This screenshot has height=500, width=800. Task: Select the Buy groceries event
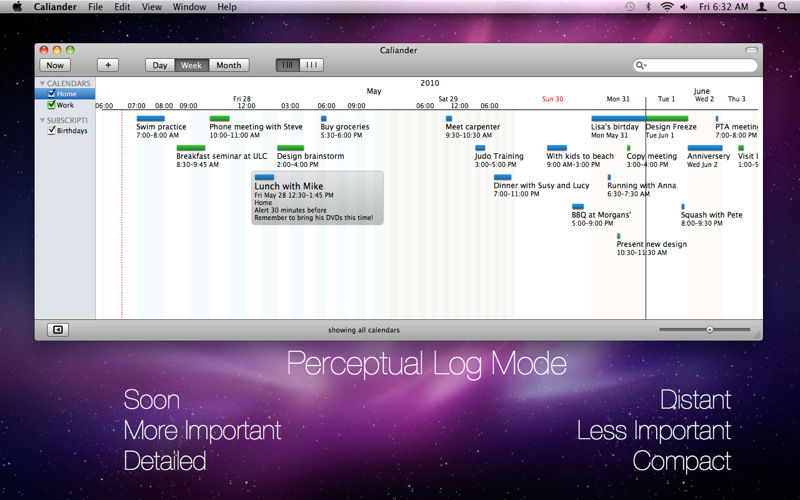tap(344, 127)
